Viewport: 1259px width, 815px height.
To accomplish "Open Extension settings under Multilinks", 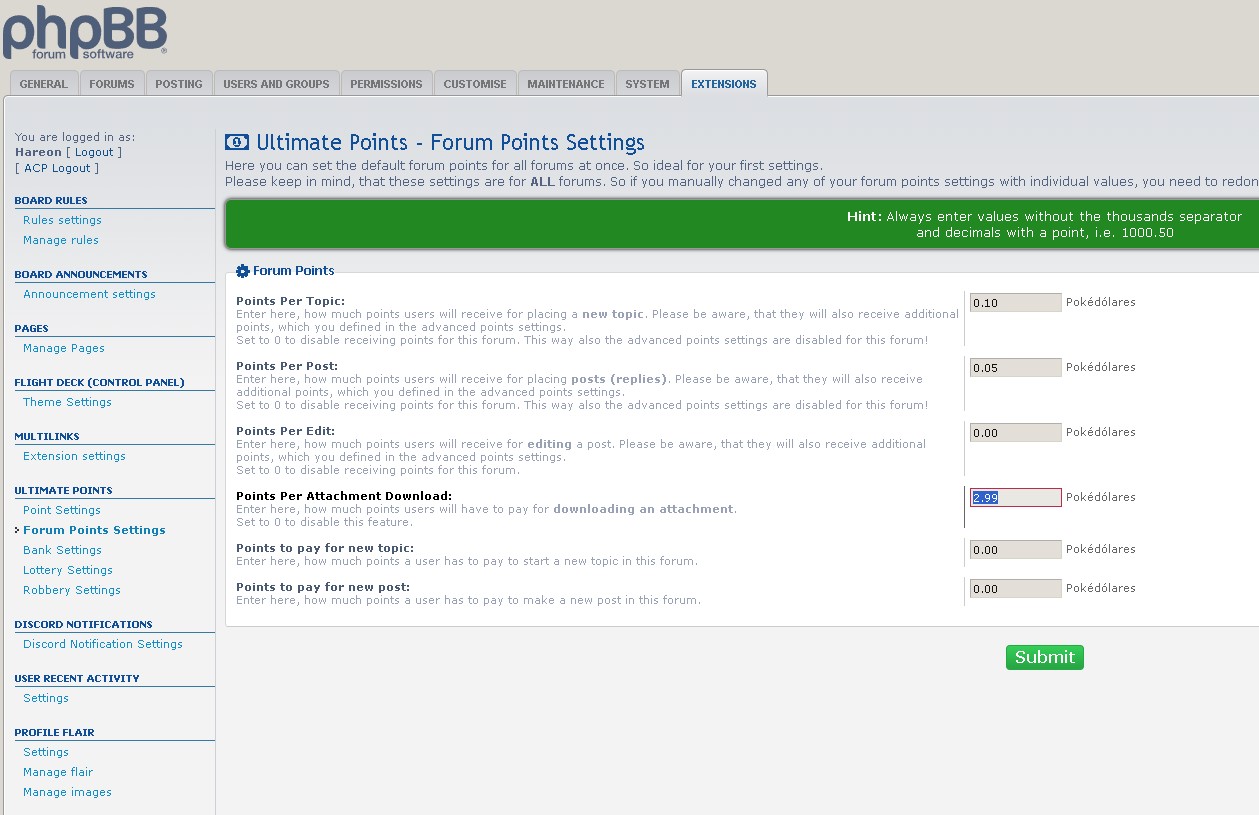I will [x=74, y=456].
